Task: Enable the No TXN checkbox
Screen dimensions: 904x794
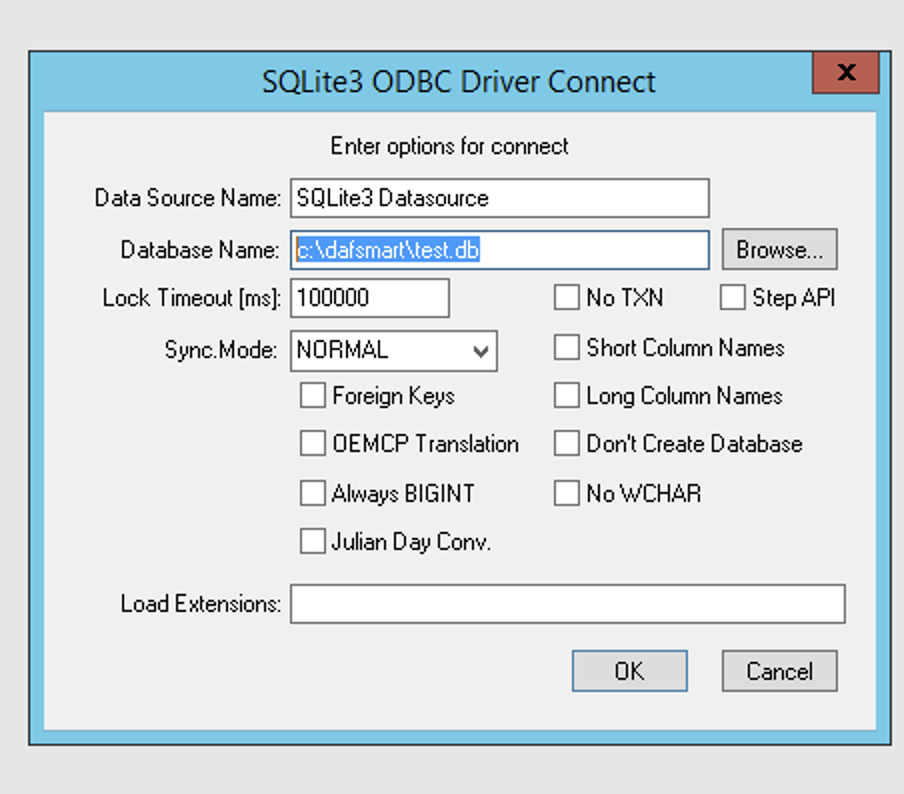Action: (567, 298)
